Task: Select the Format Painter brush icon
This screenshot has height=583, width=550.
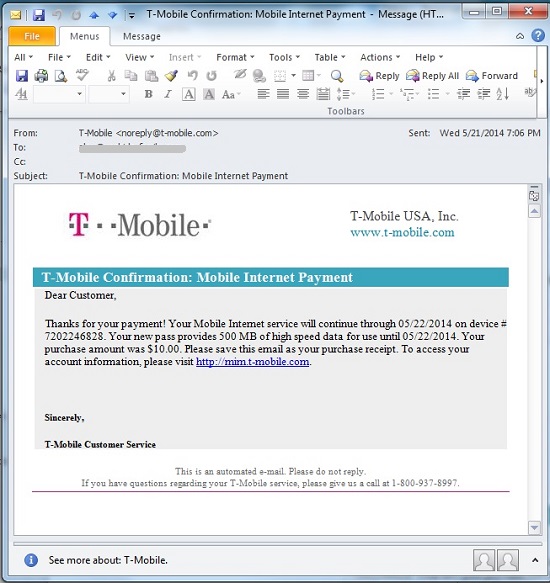Action: [171, 75]
